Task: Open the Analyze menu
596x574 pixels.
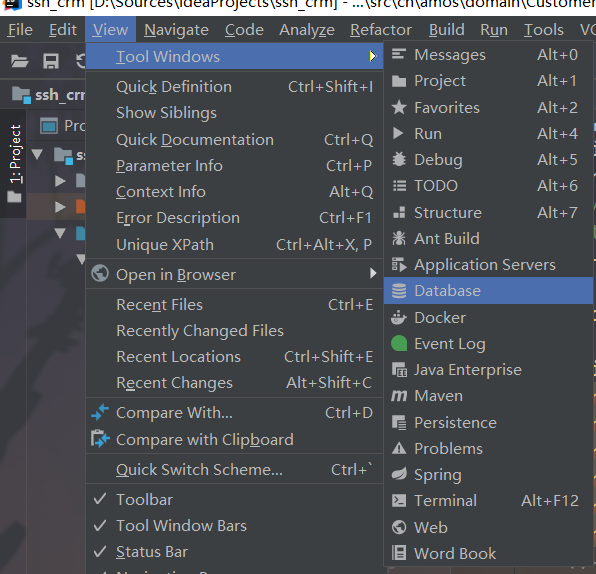Action: click(x=307, y=30)
